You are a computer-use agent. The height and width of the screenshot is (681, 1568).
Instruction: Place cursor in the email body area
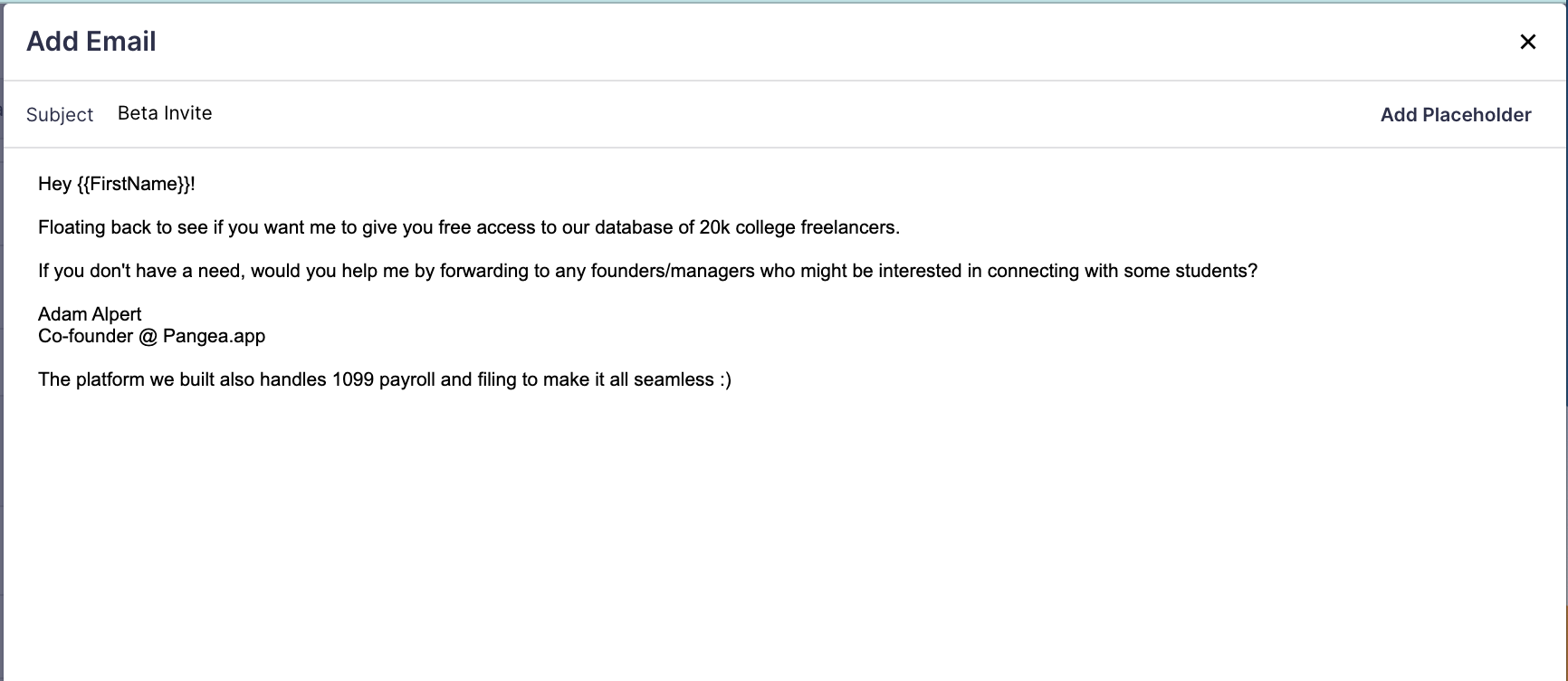634,453
